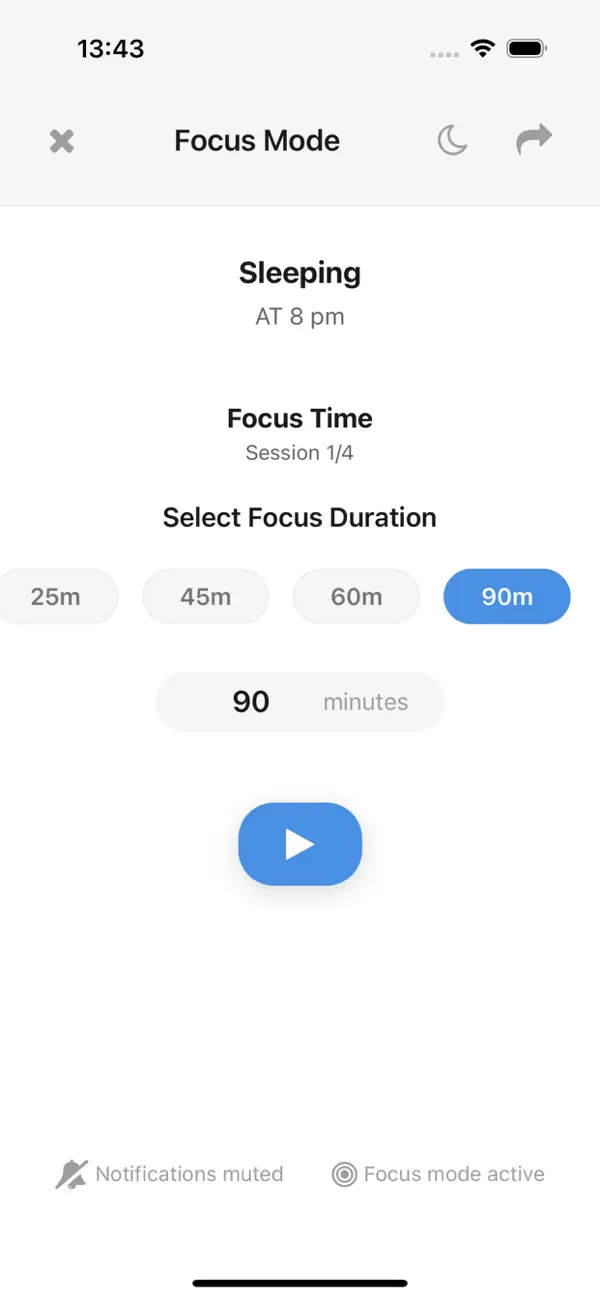Click the Wi-Fi icon in the status bar
Image resolution: width=600 pixels, height=1299 pixels.
coord(482,47)
